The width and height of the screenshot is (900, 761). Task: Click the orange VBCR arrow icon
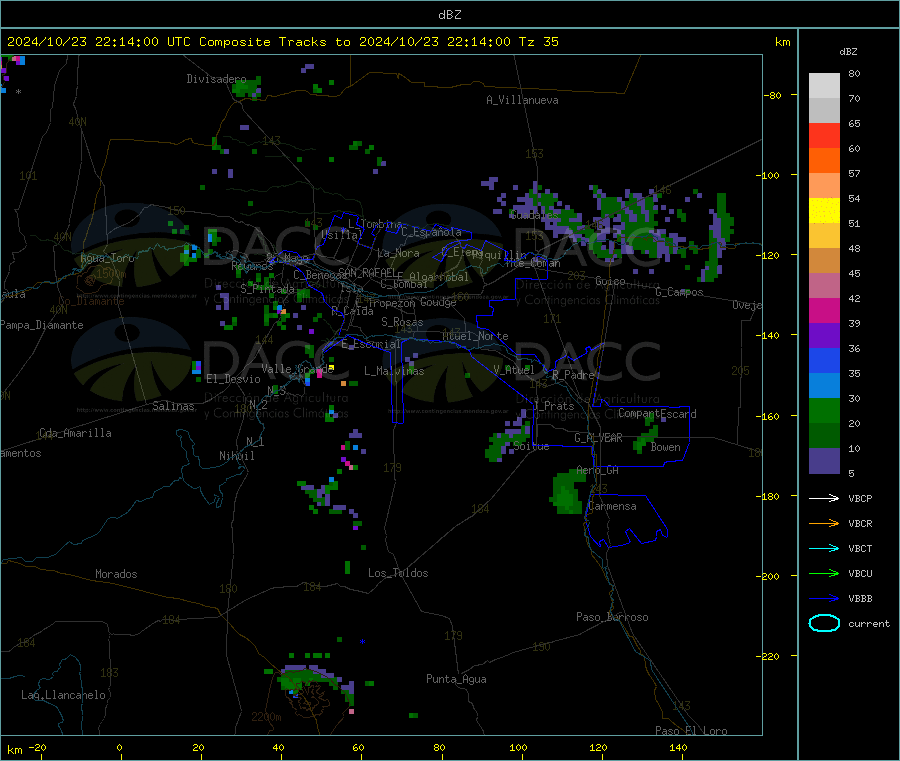(824, 523)
